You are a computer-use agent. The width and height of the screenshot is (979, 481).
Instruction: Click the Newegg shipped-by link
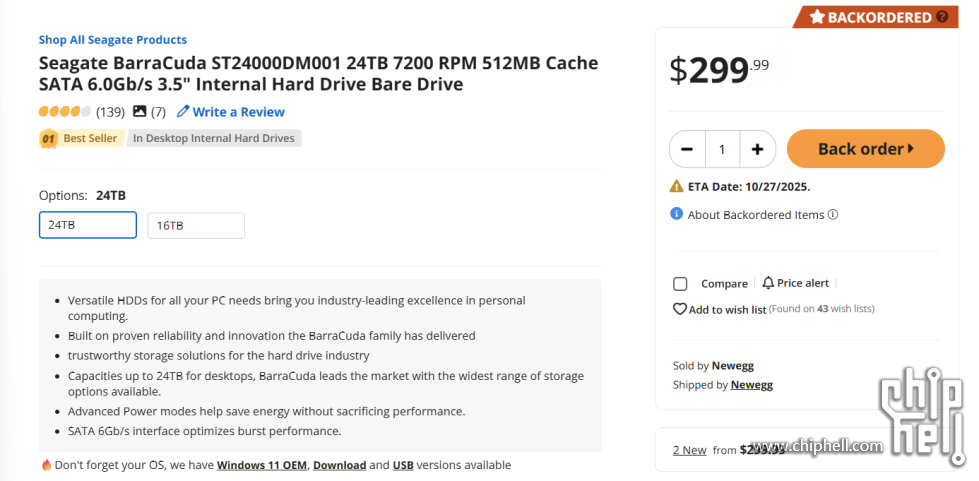click(x=751, y=385)
